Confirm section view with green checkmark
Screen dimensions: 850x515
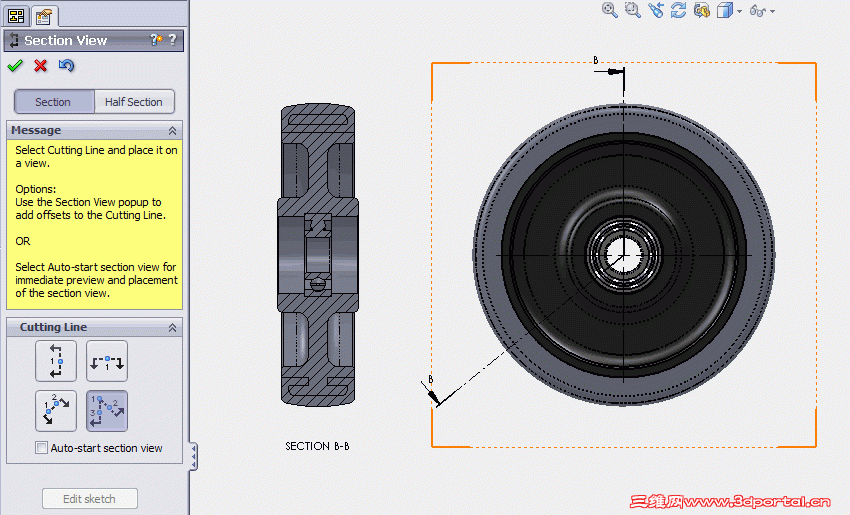click(15, 66)
